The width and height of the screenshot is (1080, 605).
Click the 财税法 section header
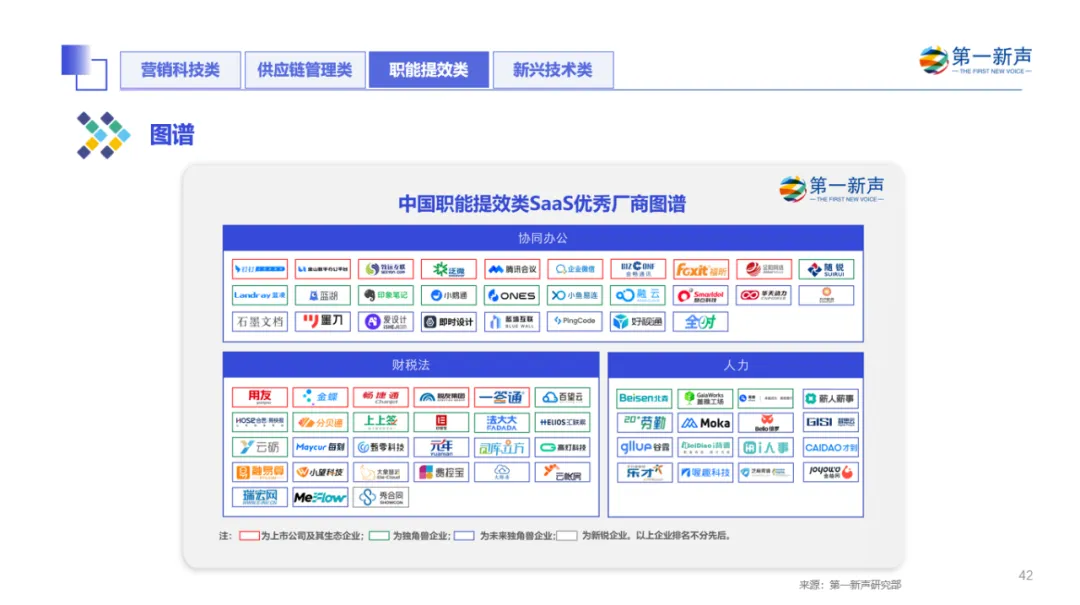[x=411, y=365]
